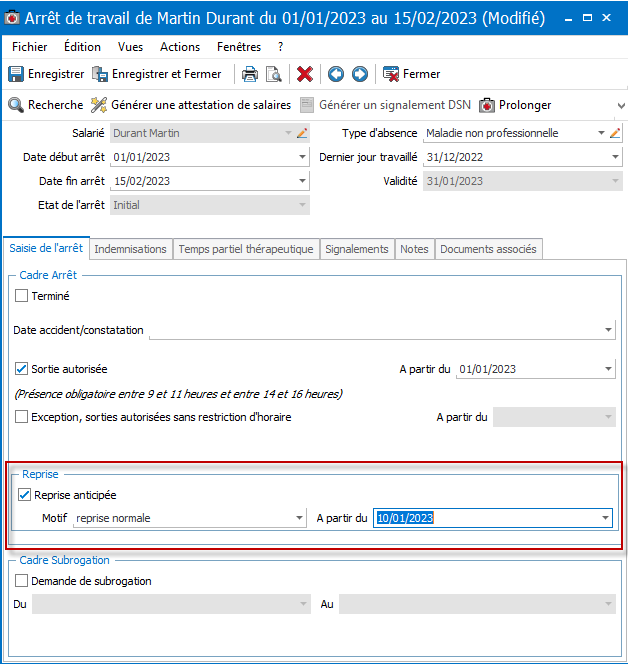Open the ? help menu

280,47
